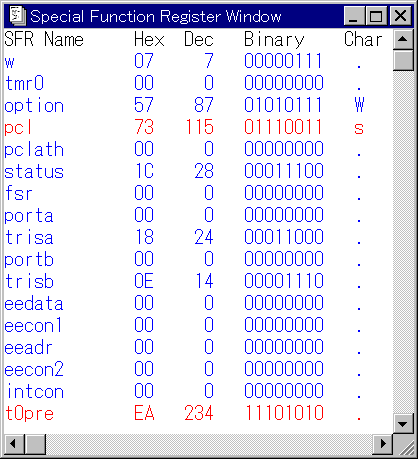Select the pcl register row

(198, 127)
